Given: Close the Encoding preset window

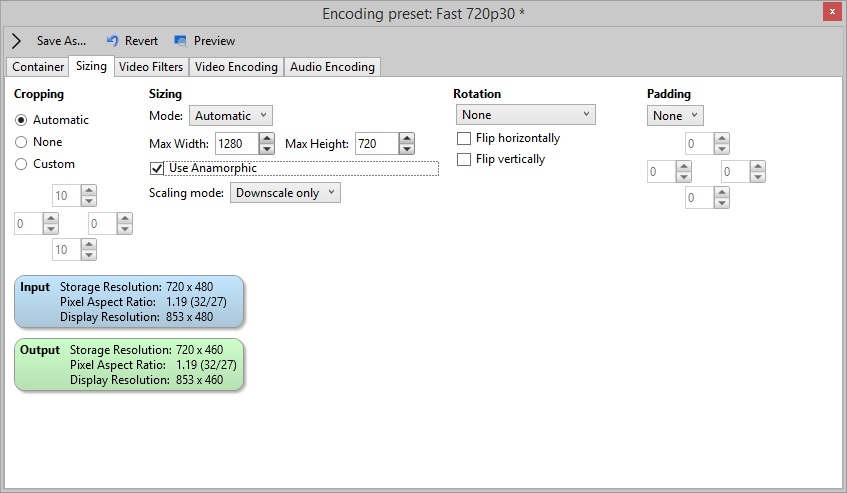Looking at the screenshot, I should pos(832,12).
